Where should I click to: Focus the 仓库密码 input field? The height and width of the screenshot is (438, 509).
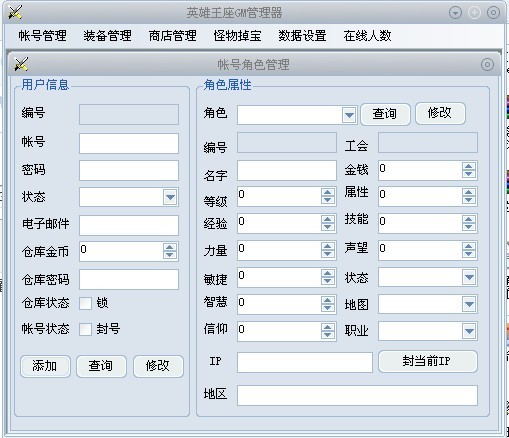(129, 279)
